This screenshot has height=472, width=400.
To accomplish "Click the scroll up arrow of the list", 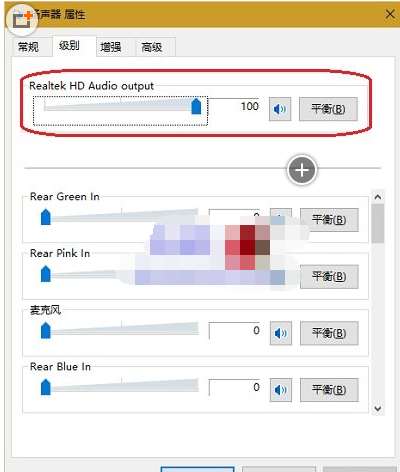I will [x=378, y=197].
